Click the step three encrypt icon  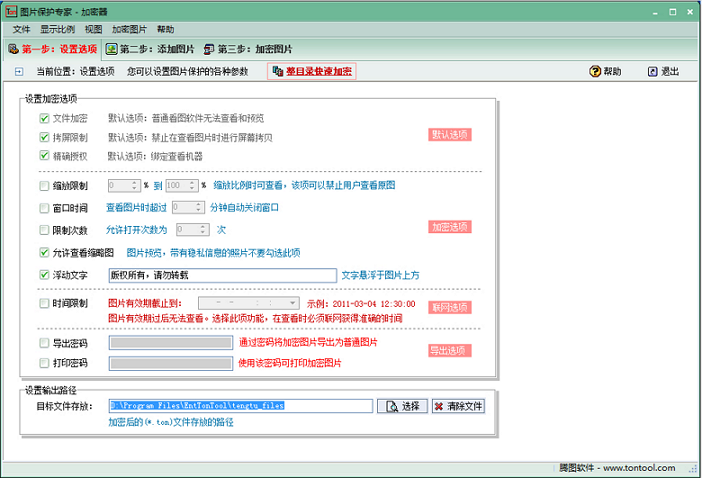pyautogui.click(x=209, y=49)
